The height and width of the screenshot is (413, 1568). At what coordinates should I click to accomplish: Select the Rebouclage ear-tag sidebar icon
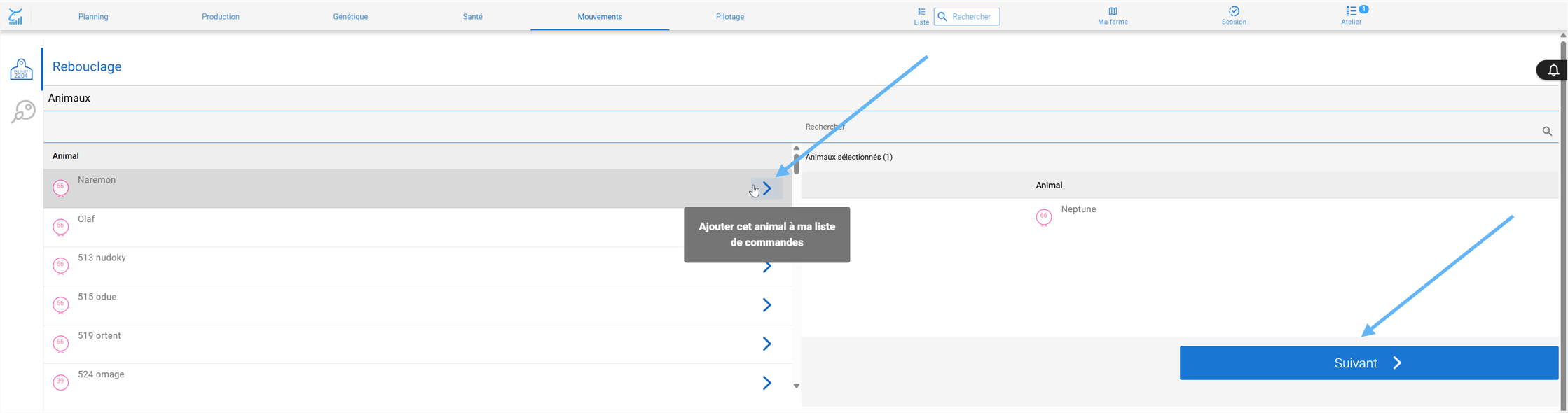click(x=21, y=69)
